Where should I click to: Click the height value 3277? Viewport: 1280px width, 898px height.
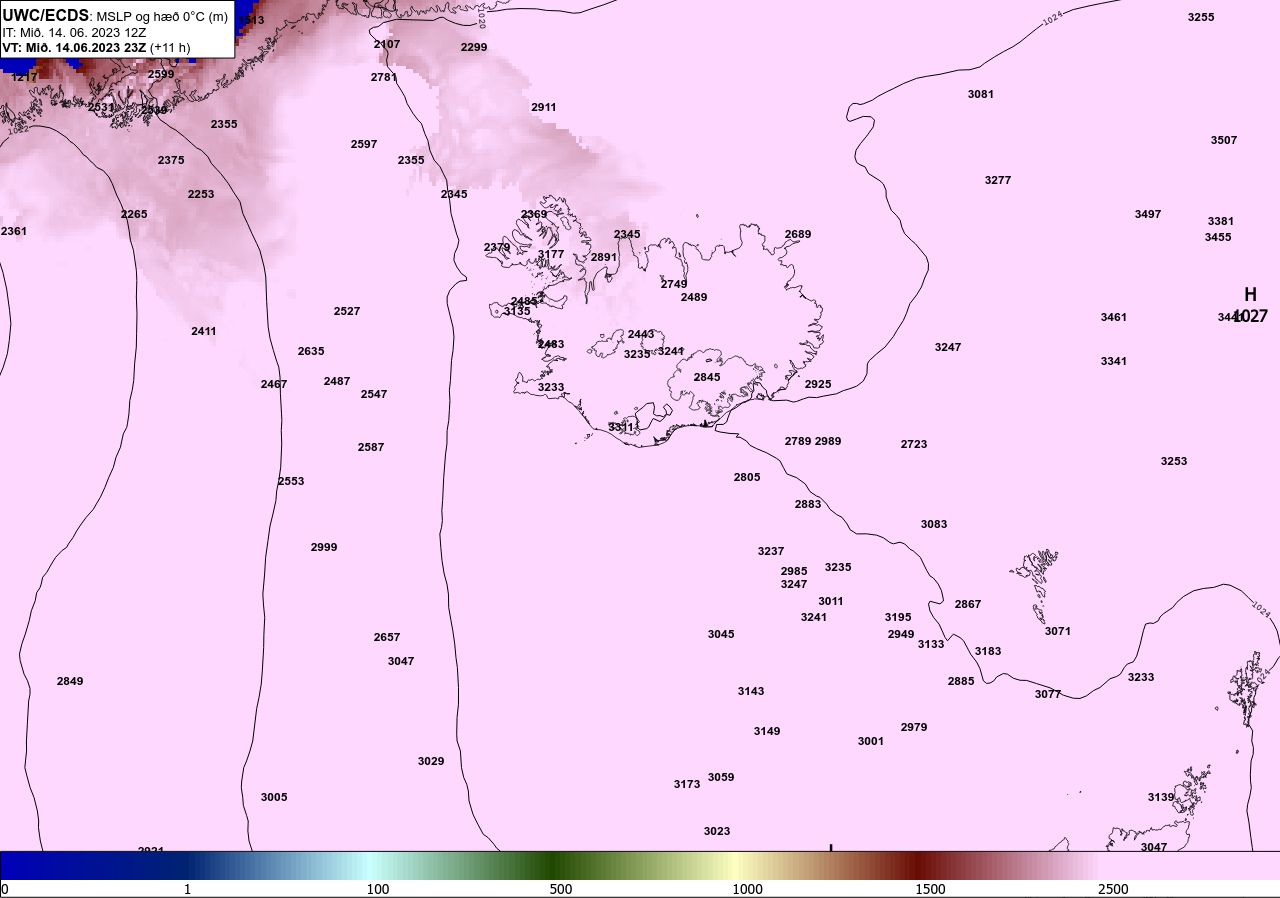(998, 180)
